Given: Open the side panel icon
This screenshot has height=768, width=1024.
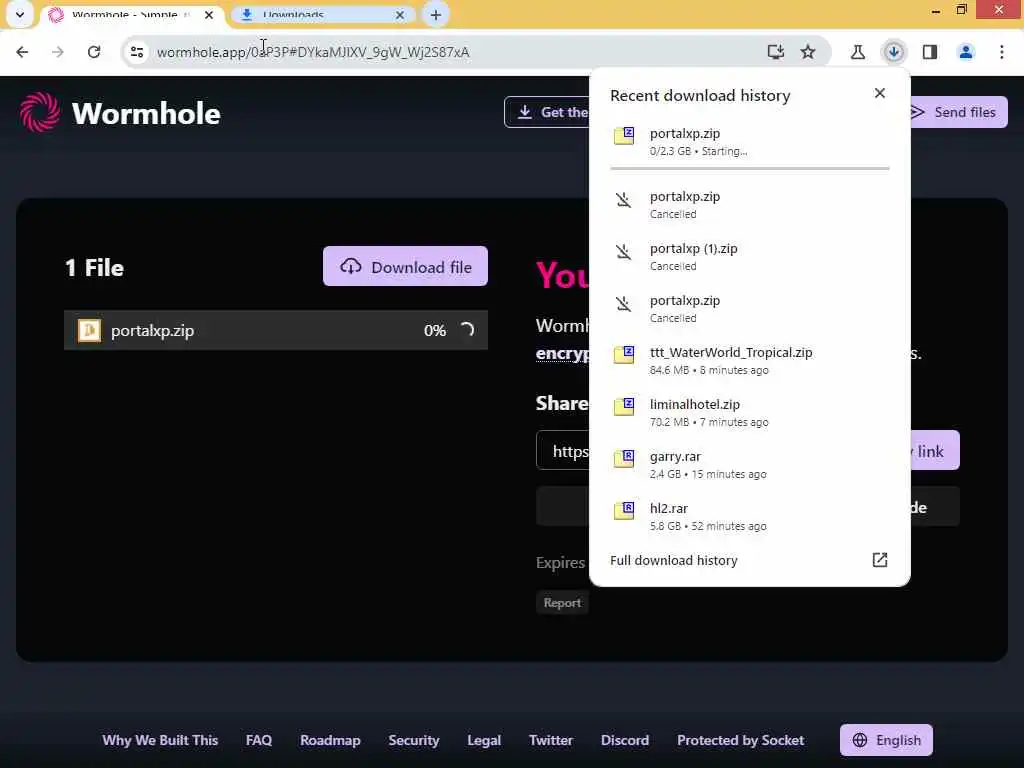Looking at the screenshot, I should click(x=930, y=52).
